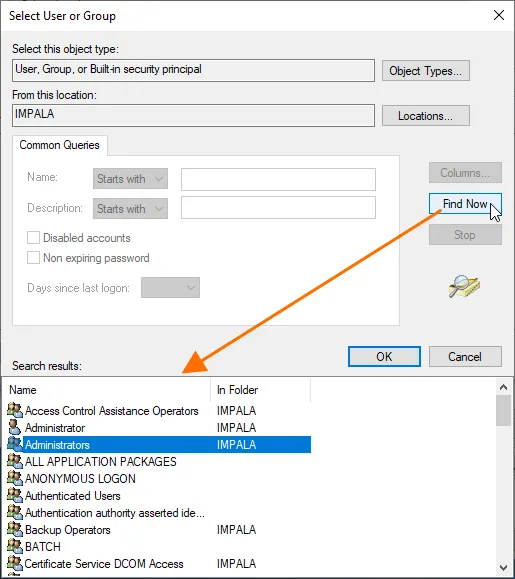
Task: Select ALL APPLICATION PACKAGES group icon
Action: (15, 461)
